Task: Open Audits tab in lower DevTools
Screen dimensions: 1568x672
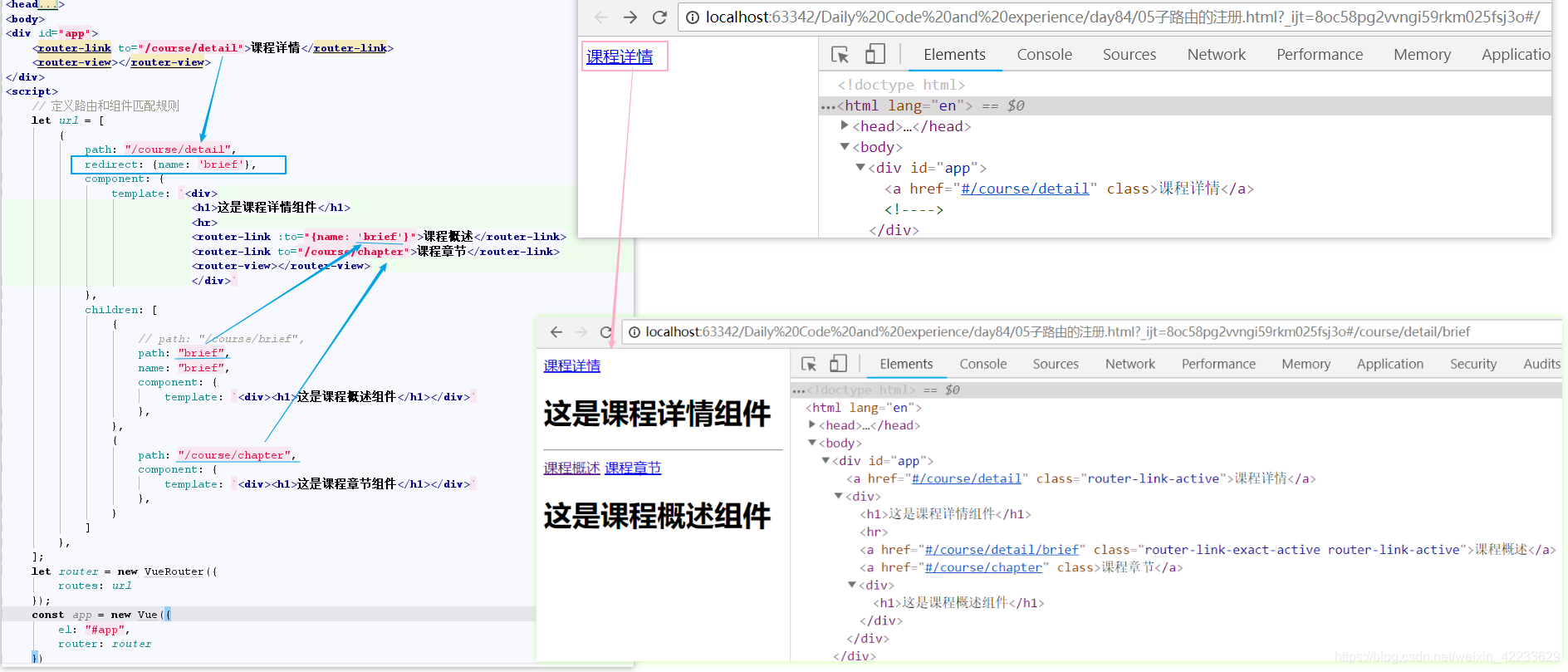Action: tap(1541, 364)
